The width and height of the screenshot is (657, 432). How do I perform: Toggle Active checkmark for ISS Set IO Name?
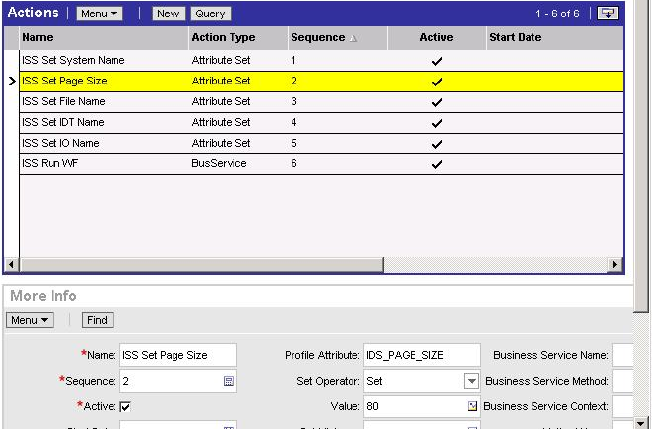[436, 143]
